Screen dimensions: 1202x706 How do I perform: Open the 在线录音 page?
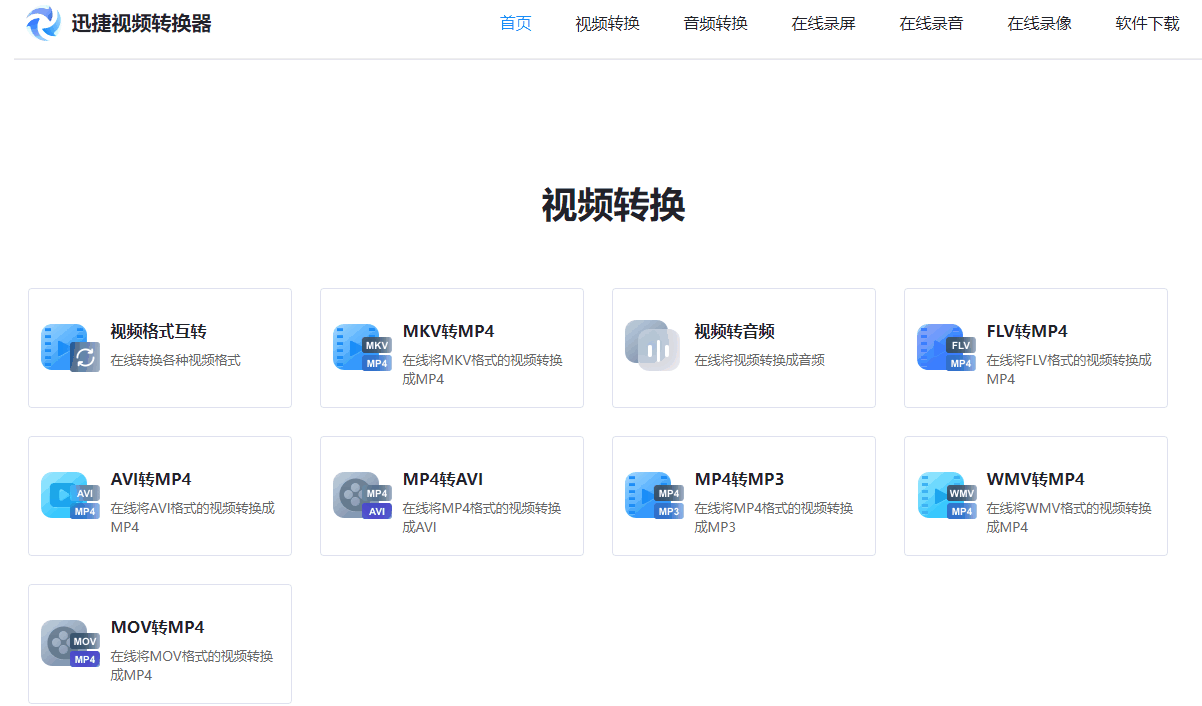point(931,22)
